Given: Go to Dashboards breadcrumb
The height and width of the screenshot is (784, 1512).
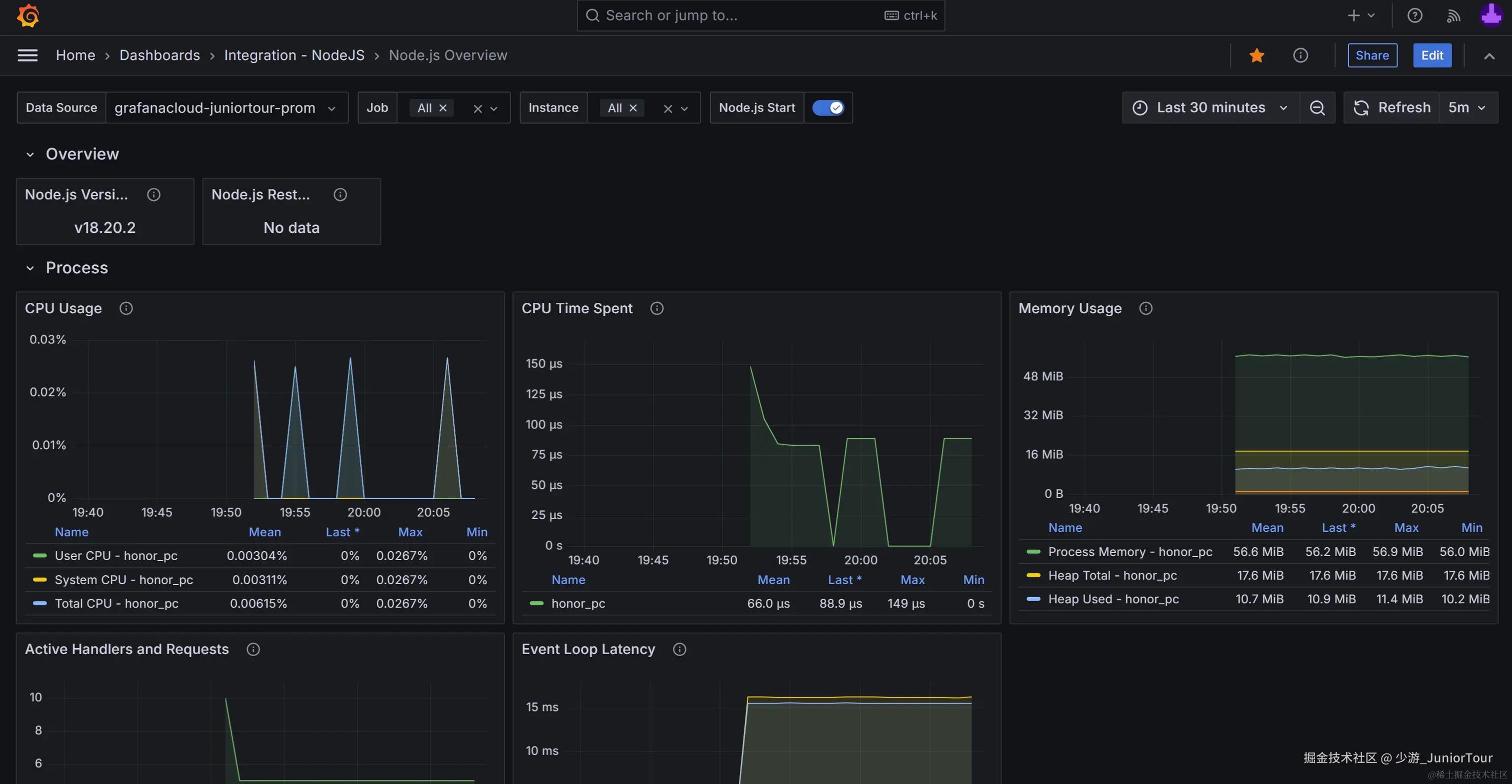Looking at the screenshot, I should pyautogui.click(x=159, y=55).
